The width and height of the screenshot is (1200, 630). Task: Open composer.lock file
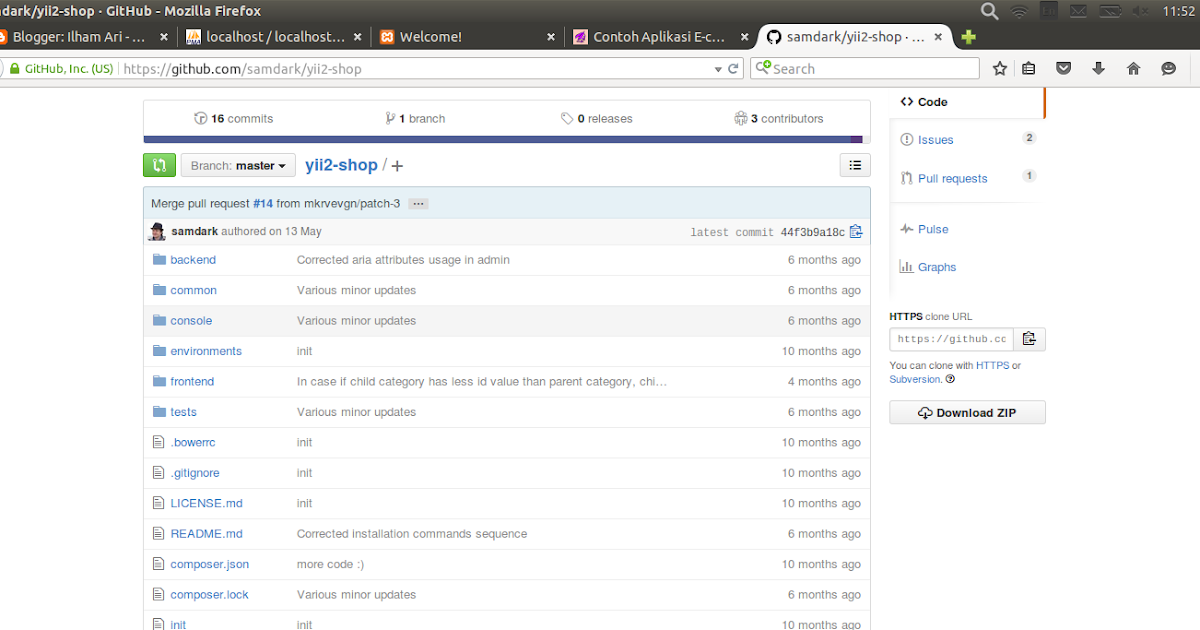(x=209, y=595)
